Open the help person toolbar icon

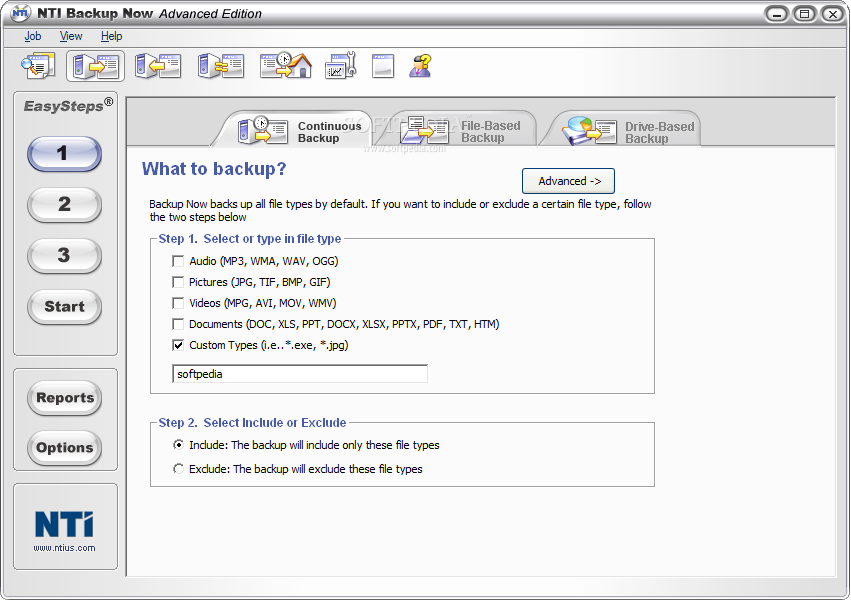[x=421, y=66]
